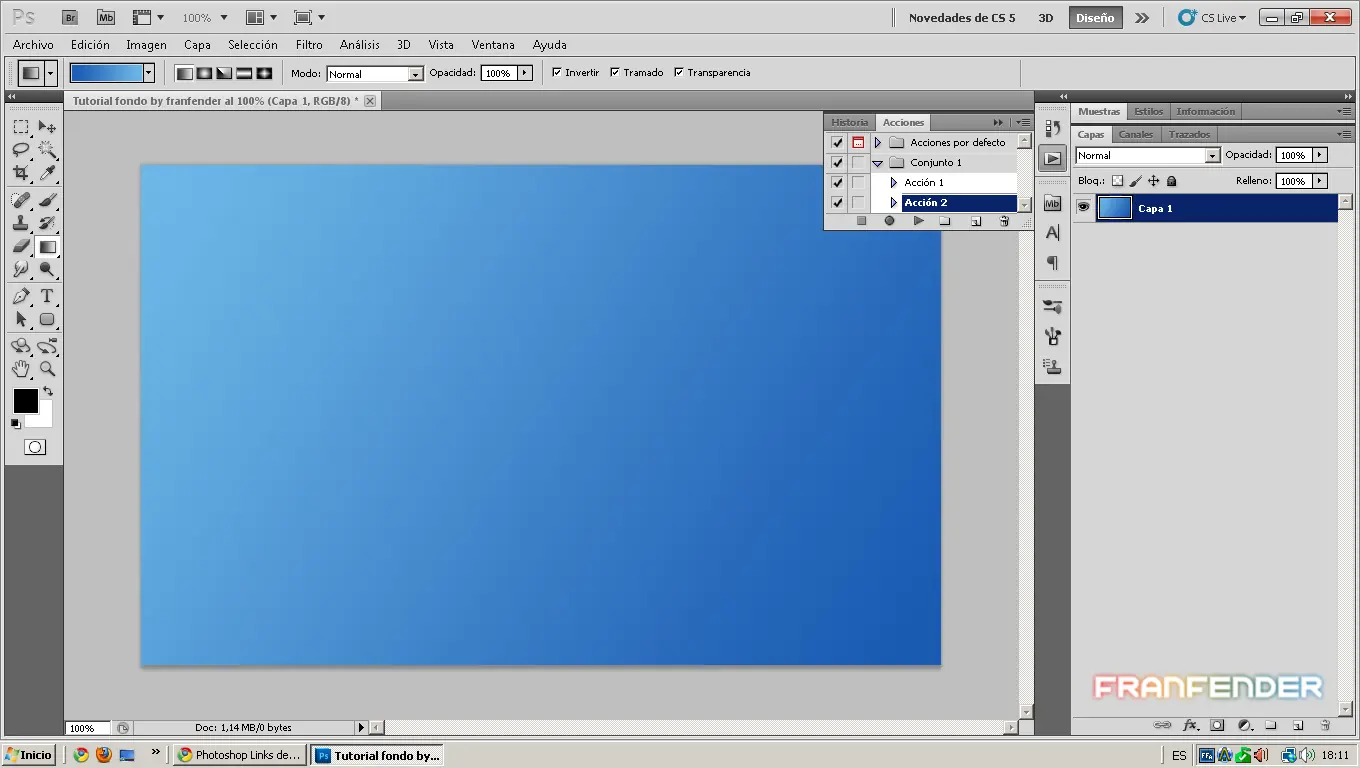Viewport: 1360px width, 768px height.
Task: Switch to the Canales tab
Action: pos(1136,134)
